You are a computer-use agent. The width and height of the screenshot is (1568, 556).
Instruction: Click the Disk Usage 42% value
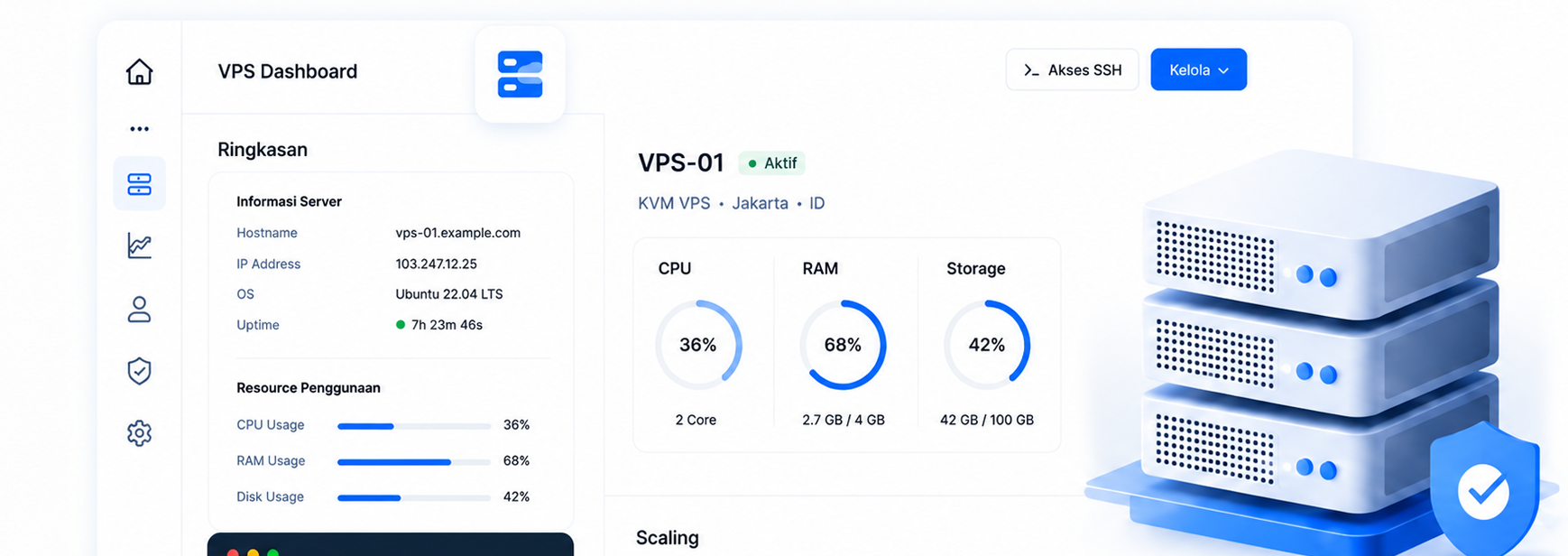point(516,497)
